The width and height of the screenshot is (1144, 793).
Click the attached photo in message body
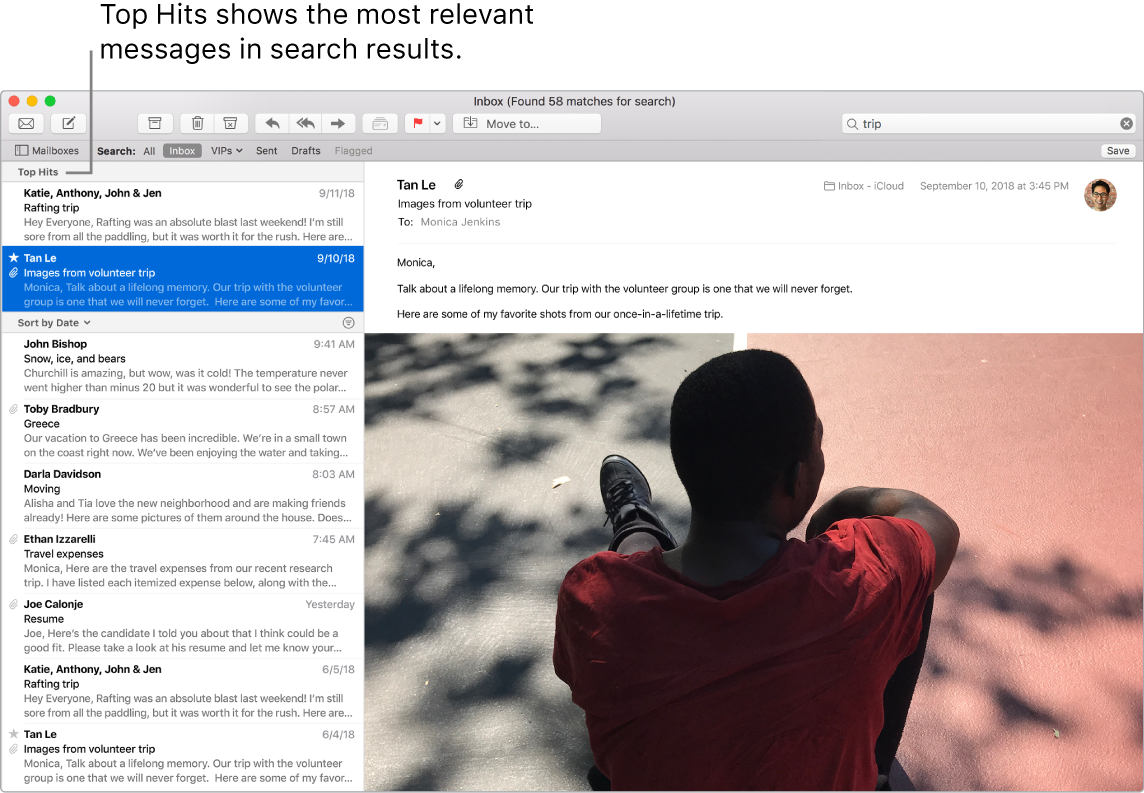tap(754, 562)
